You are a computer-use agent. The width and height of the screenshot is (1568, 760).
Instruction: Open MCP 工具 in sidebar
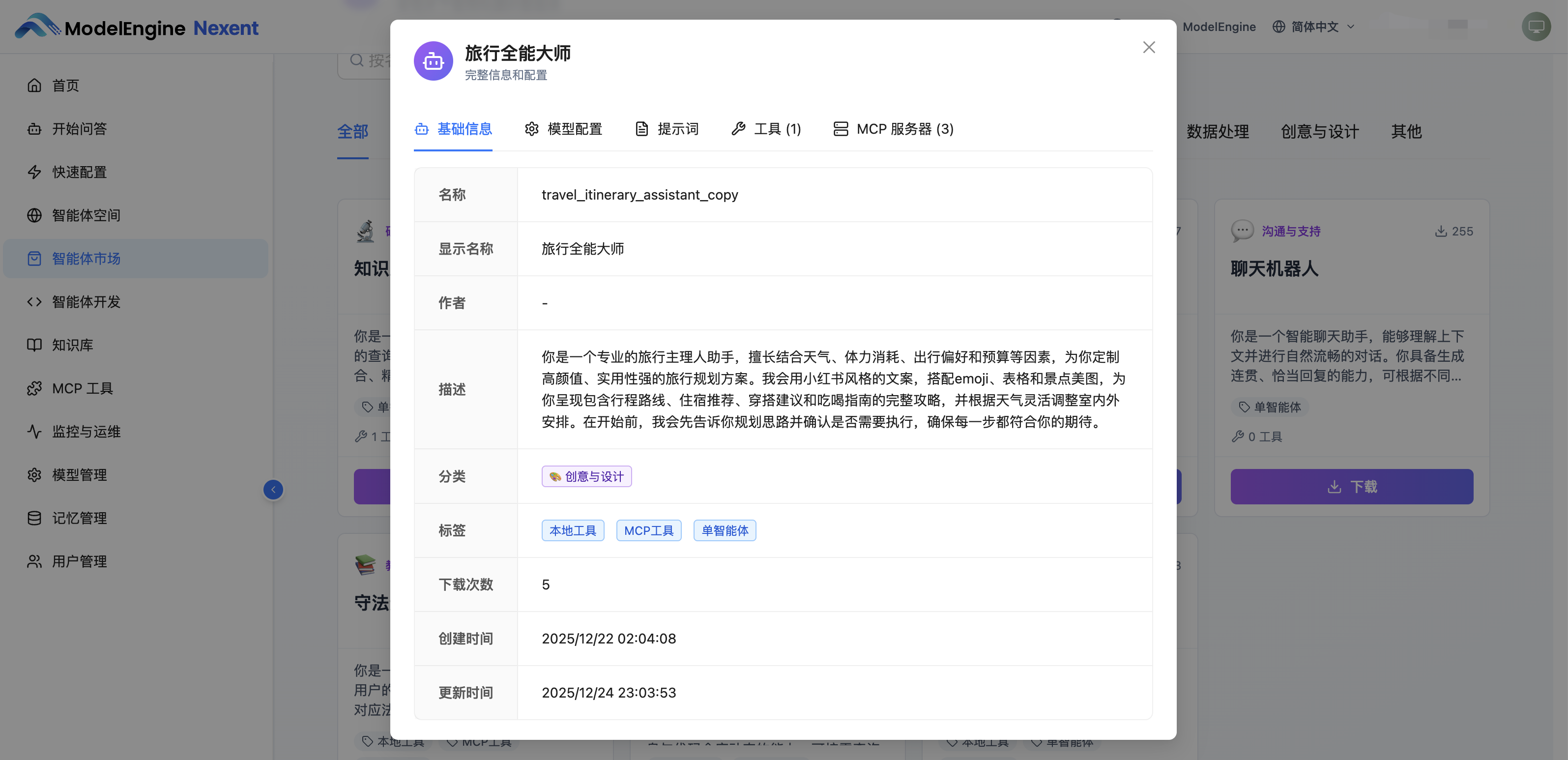tap(82, 388)
